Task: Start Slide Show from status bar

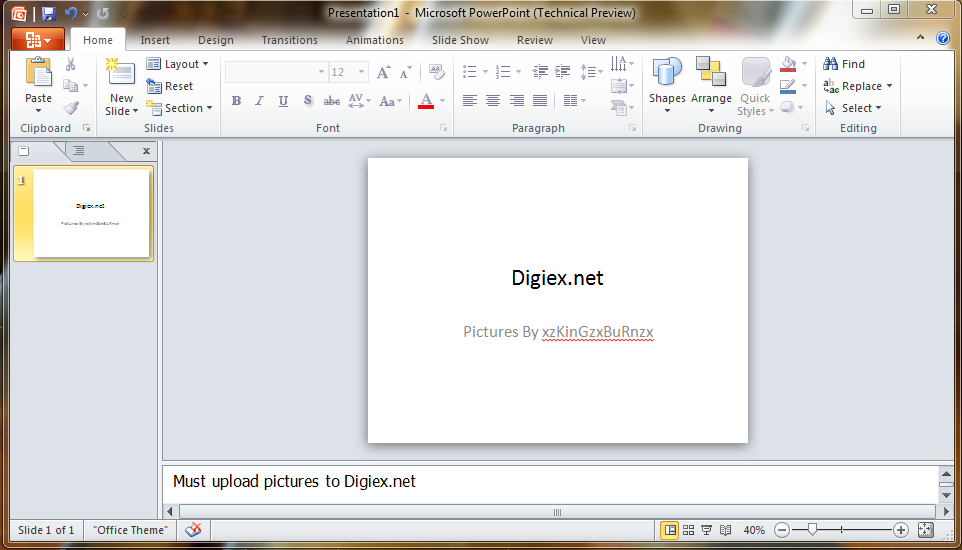Action: (x=707, y=530)
